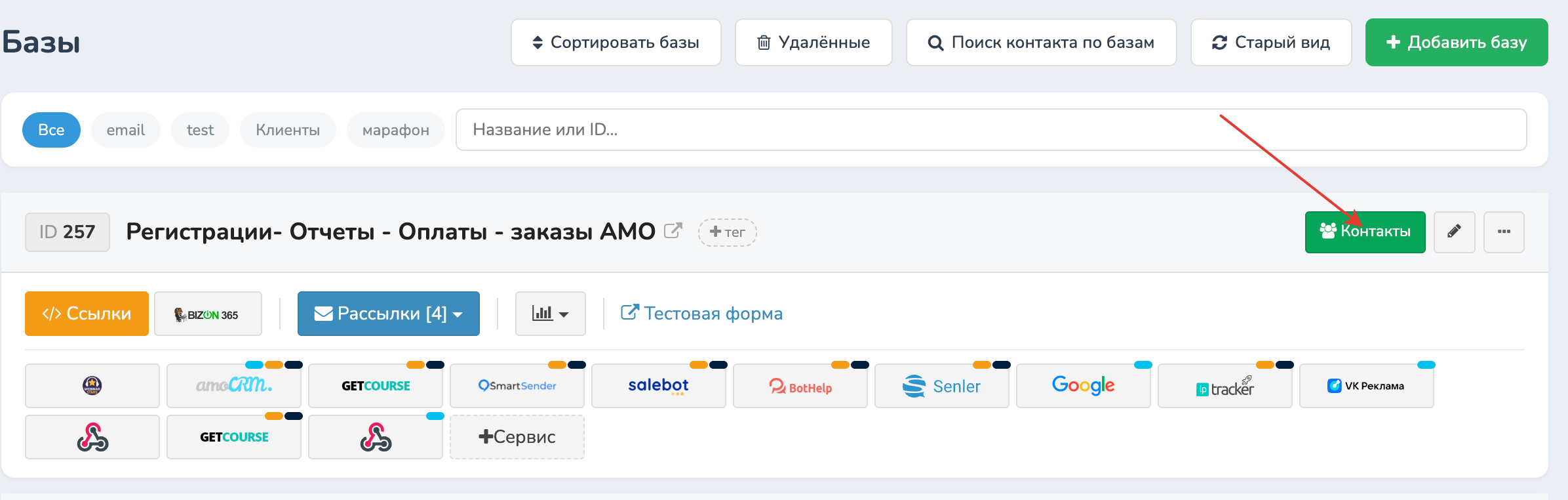Open the three-dots more options menu
Viewport: 1568px width, 500px height.
click(1504, 232)
